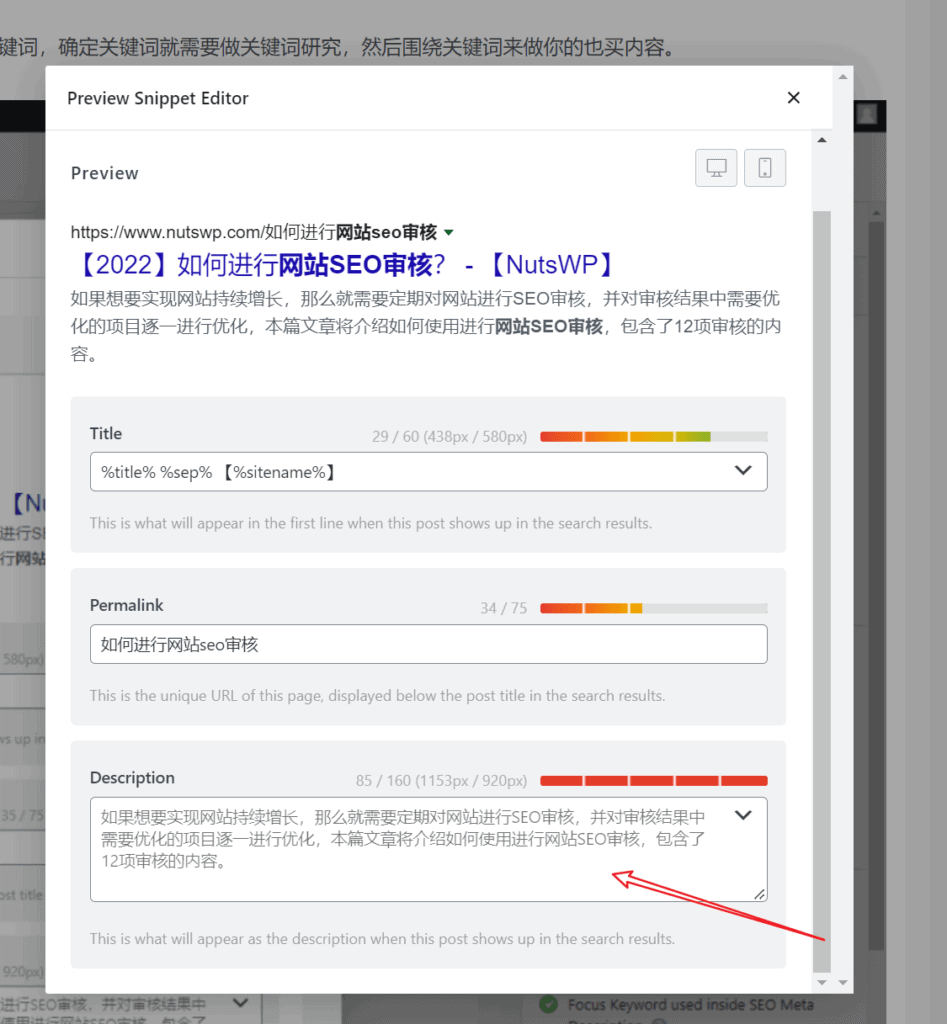
Task: Click the outer page scrollbar down arrow
Action: pyautogui.click(x=843, y=982)
